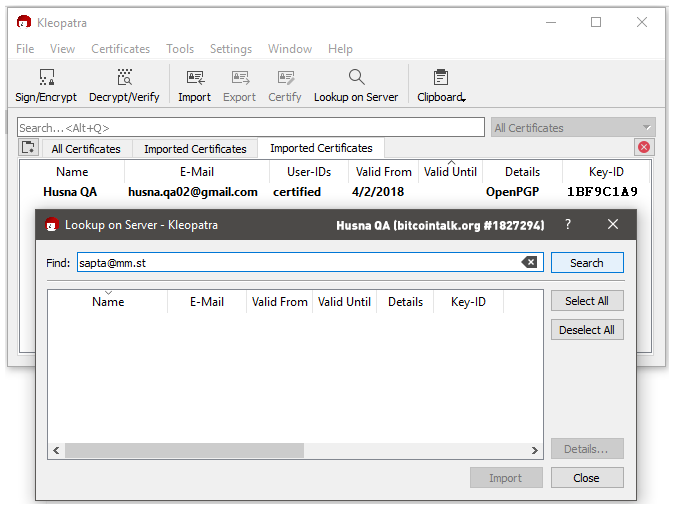Image resolution: width=675 pixels, height=510 pixels.
Task: Open the Tools menu
Action: pyautogui.click(x=180, y=49)
